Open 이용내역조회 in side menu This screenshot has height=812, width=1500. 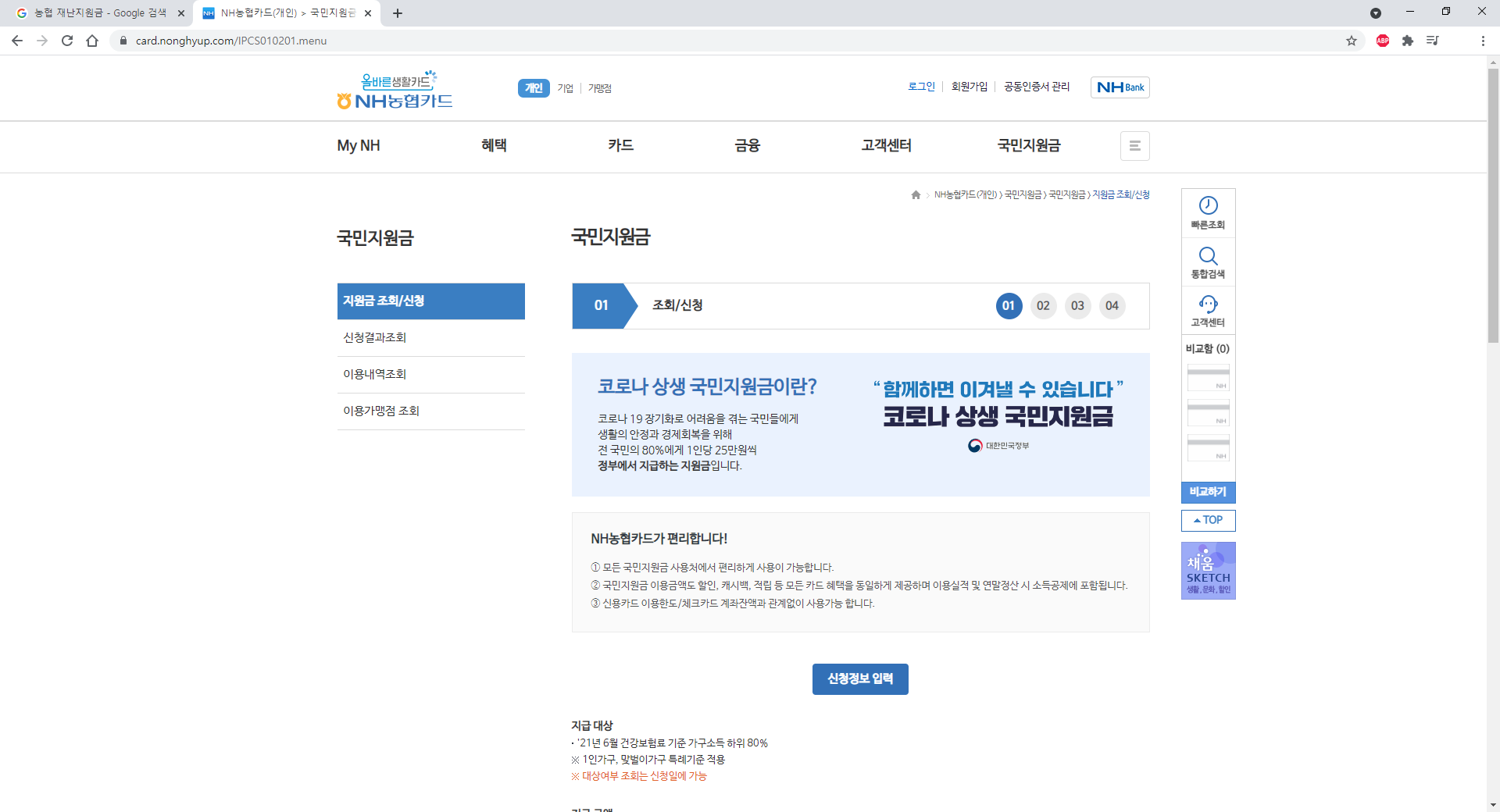[x=431, y=375]
